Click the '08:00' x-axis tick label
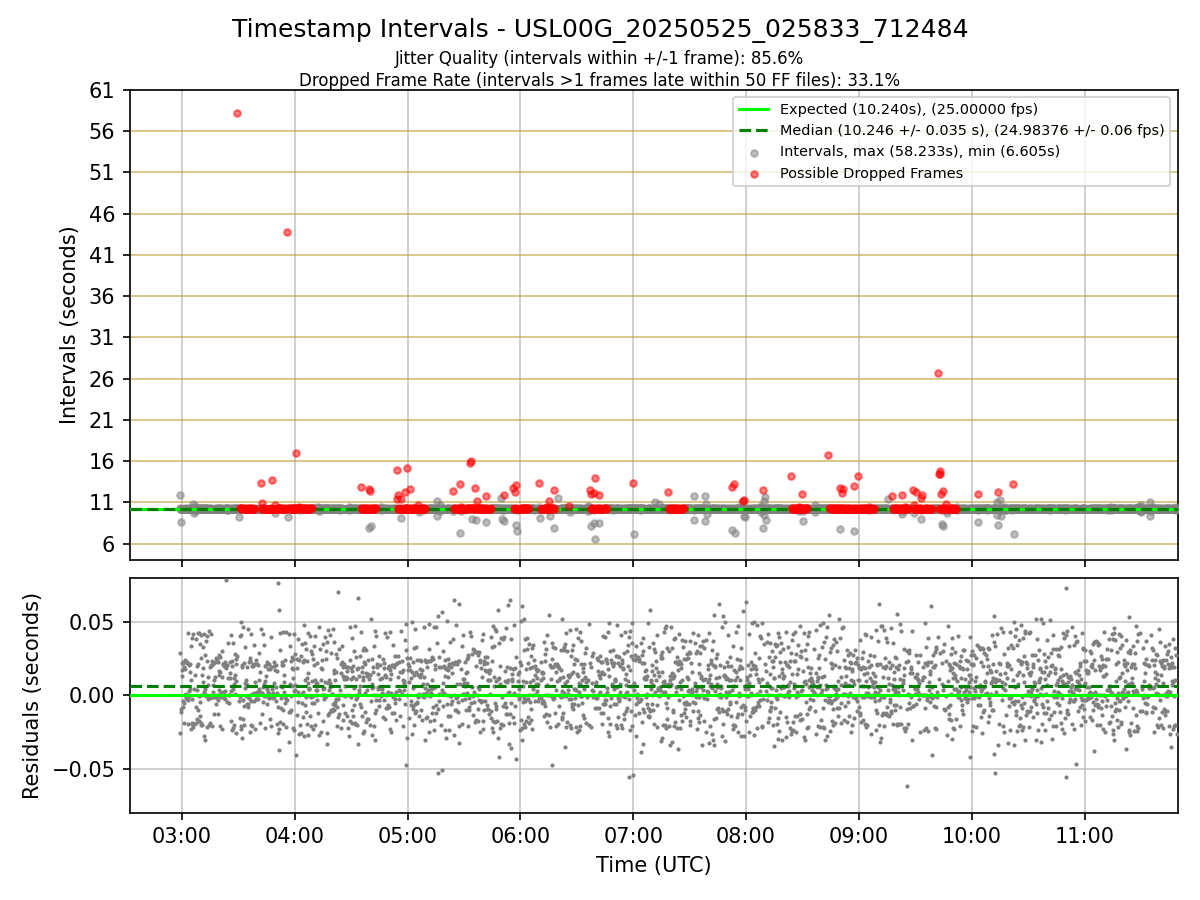Viewport: 1200px width, 900px height. (746, 835)
